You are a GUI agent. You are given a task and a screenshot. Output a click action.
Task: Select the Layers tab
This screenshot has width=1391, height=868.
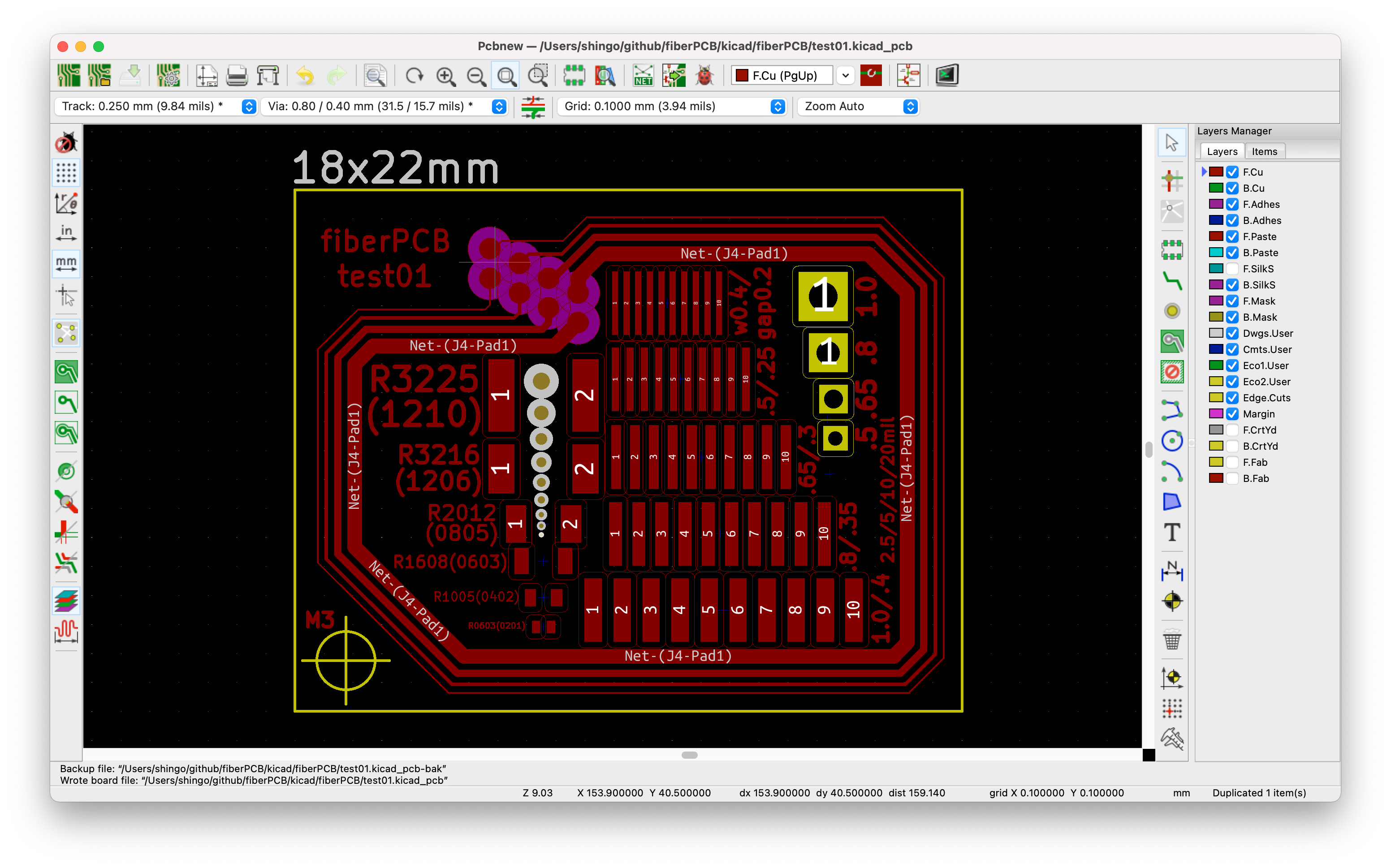(1222, 151)
